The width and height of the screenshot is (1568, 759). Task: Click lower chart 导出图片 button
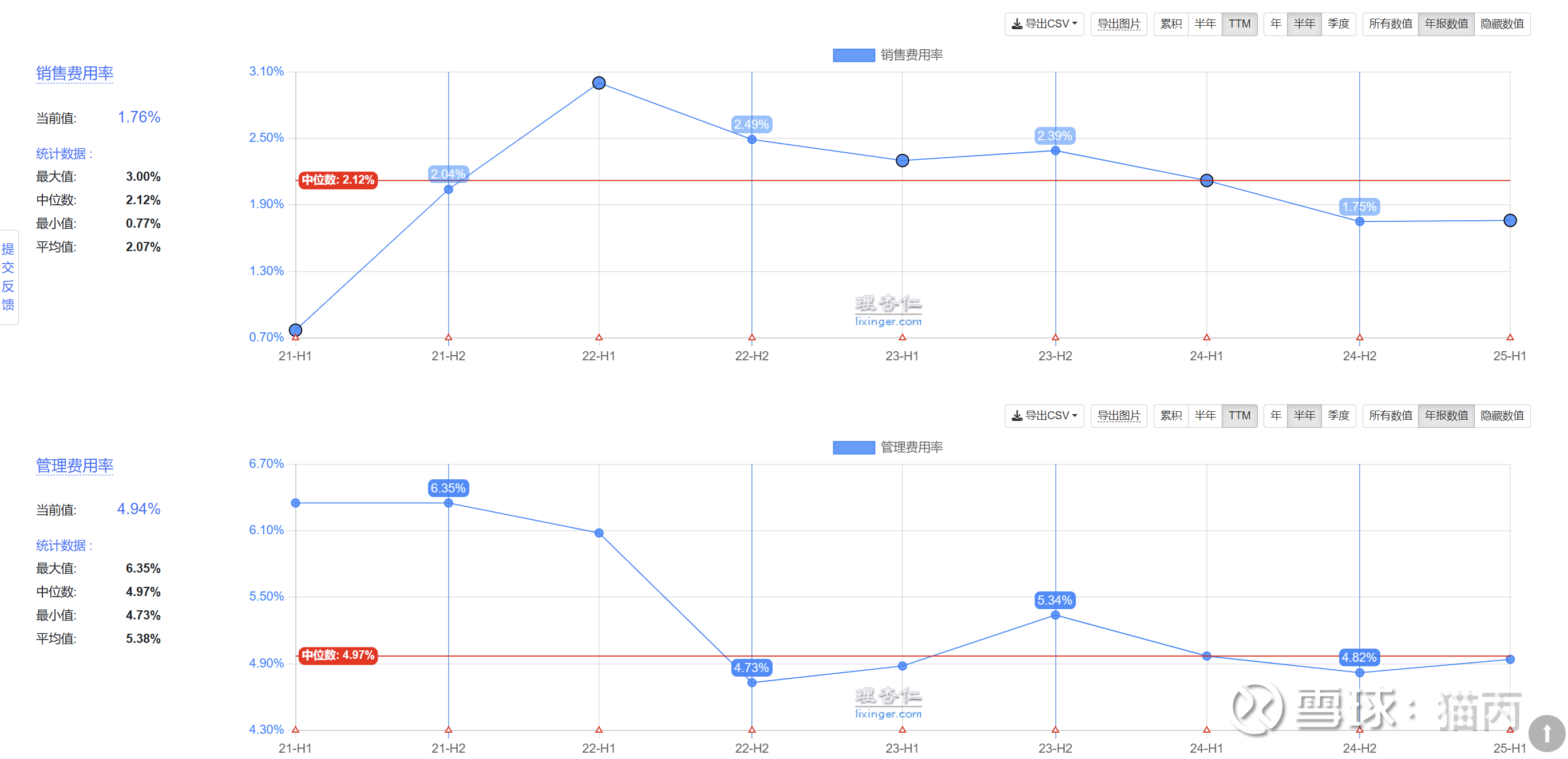click(x=1118, y=416)
